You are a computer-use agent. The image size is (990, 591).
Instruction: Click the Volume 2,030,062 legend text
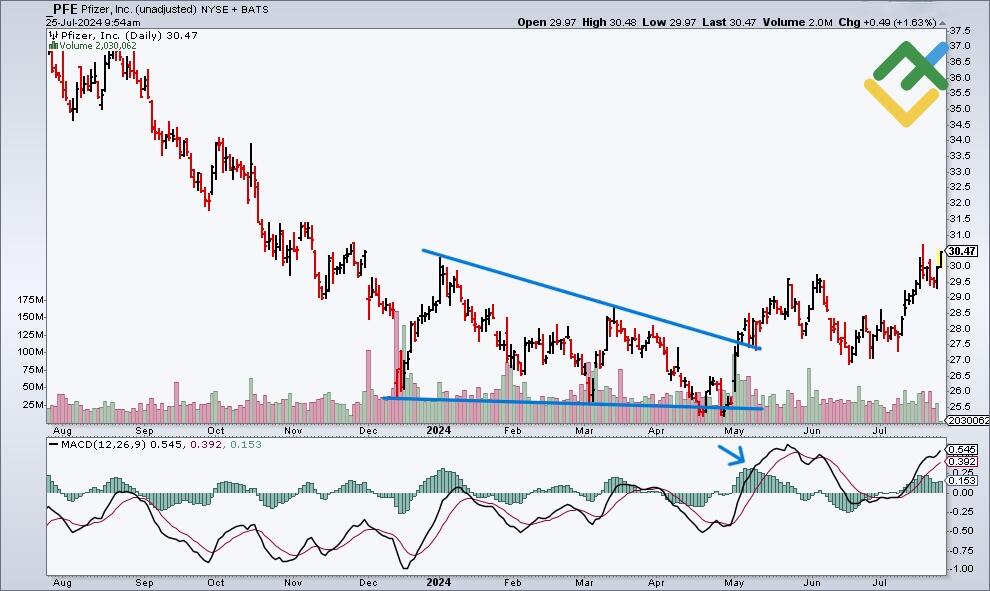(x=97, y=46)
